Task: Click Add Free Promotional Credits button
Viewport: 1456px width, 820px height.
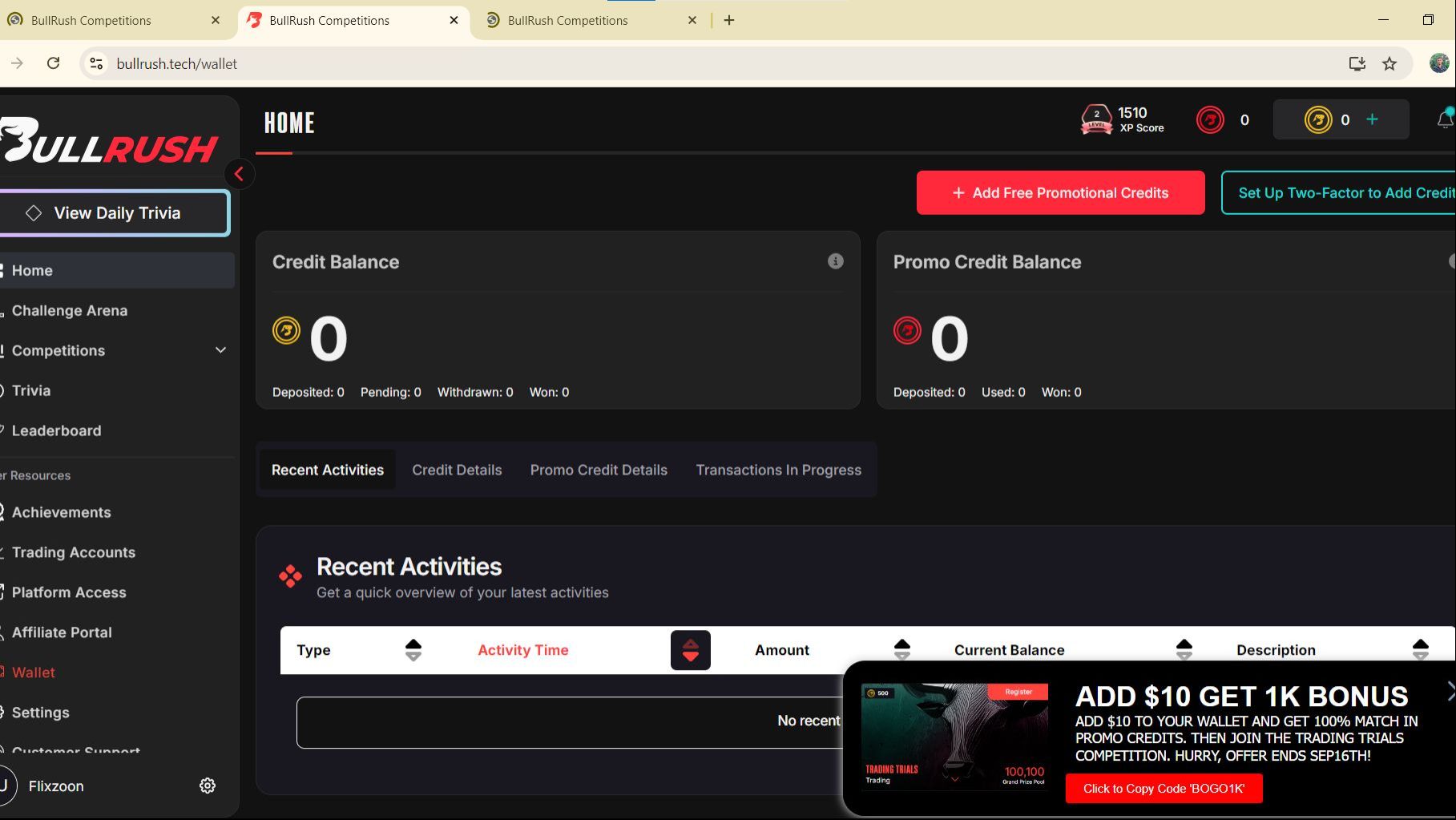Action: click(x=1060, y=192)
